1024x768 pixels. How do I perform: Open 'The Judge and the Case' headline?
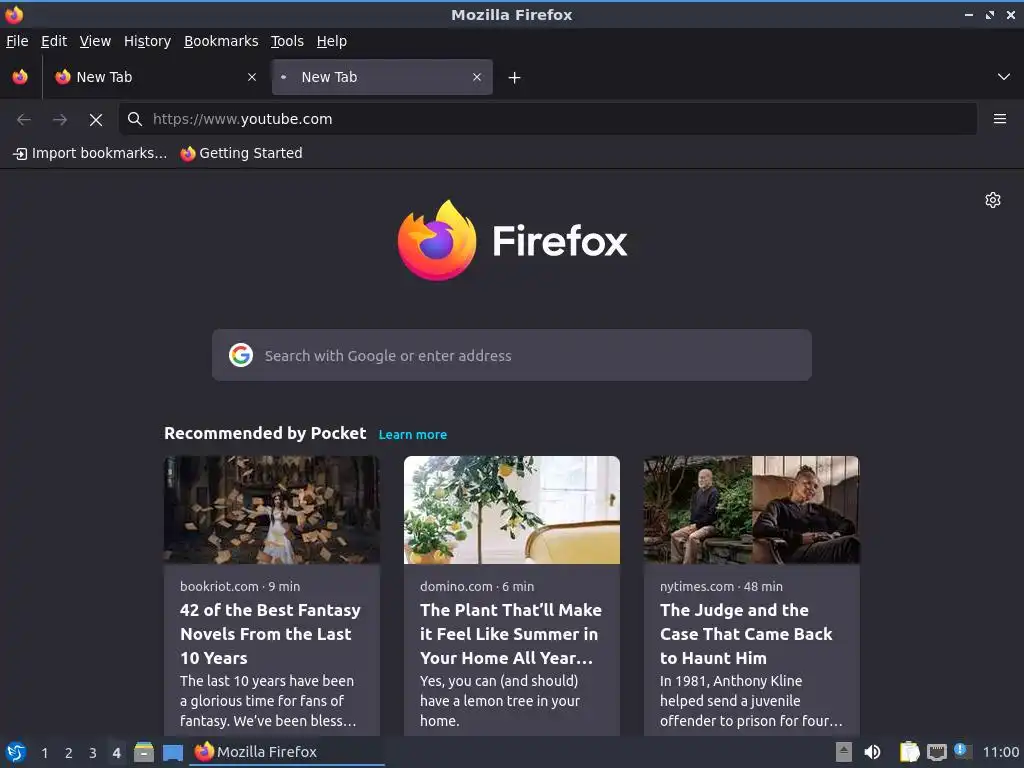746,634
